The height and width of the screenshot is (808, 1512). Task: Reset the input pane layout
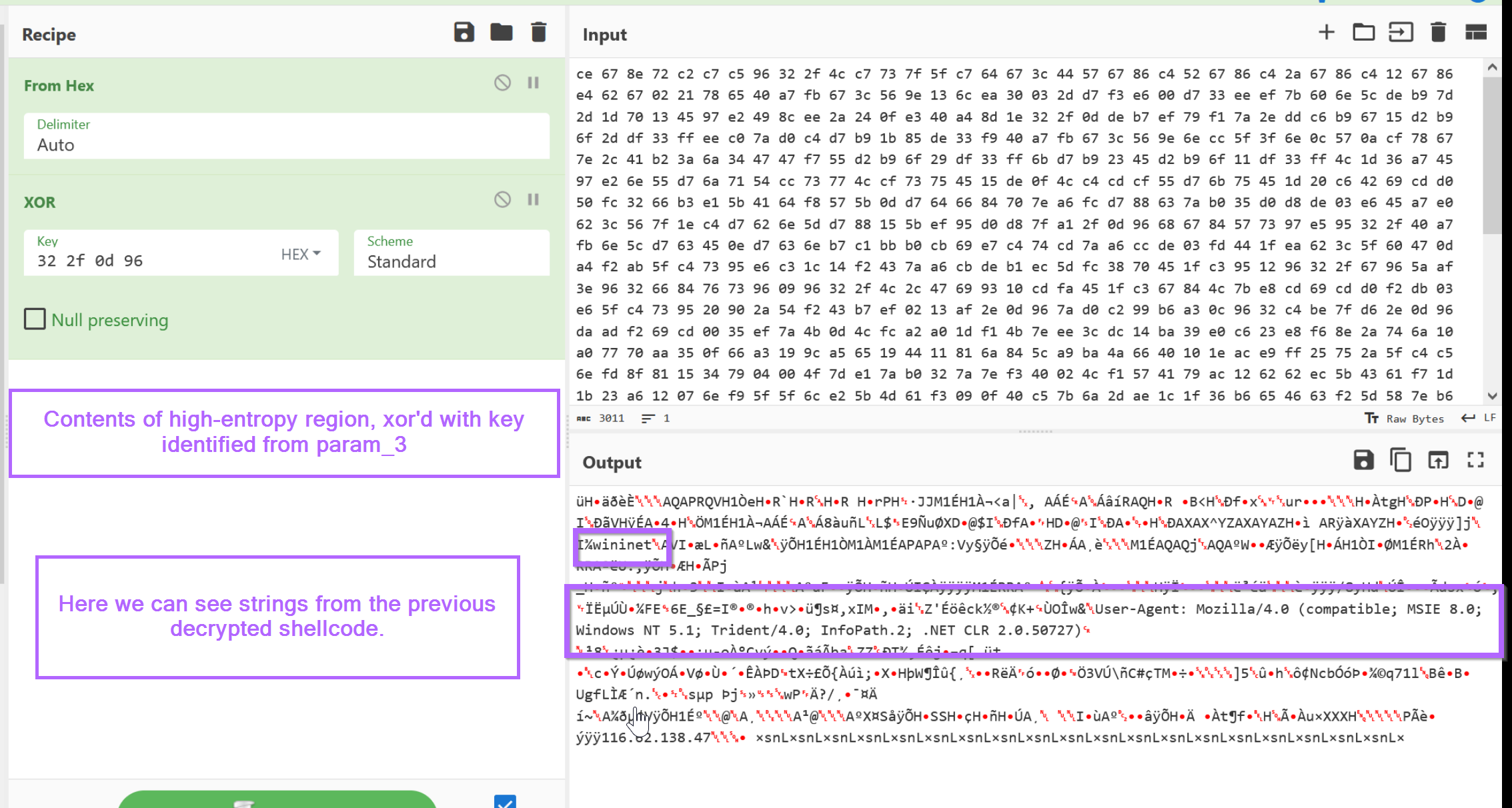click(1475, 33)
